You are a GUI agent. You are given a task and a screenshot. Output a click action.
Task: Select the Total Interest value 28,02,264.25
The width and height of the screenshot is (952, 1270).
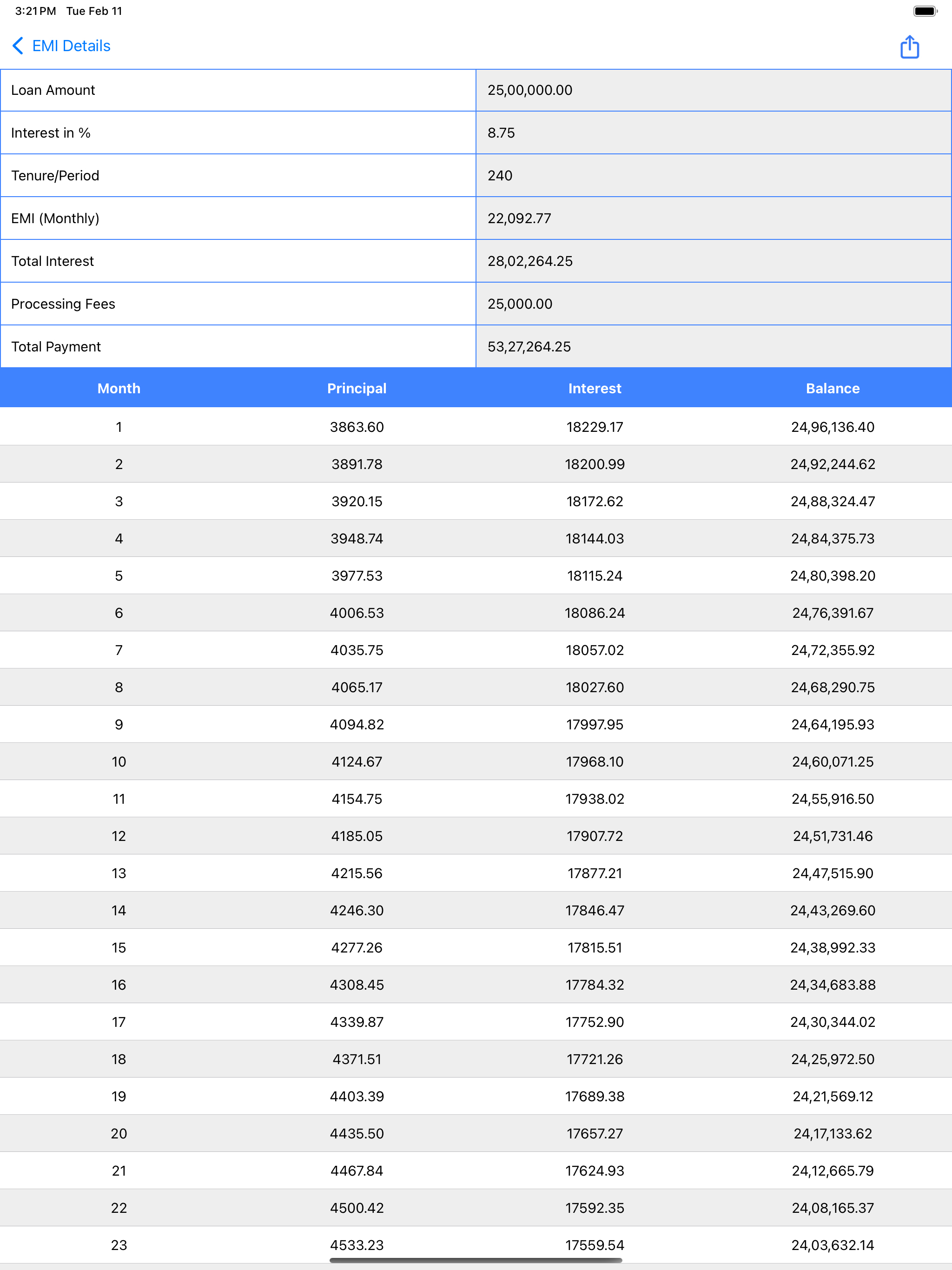pyautogui.click(x=530, y=261)
